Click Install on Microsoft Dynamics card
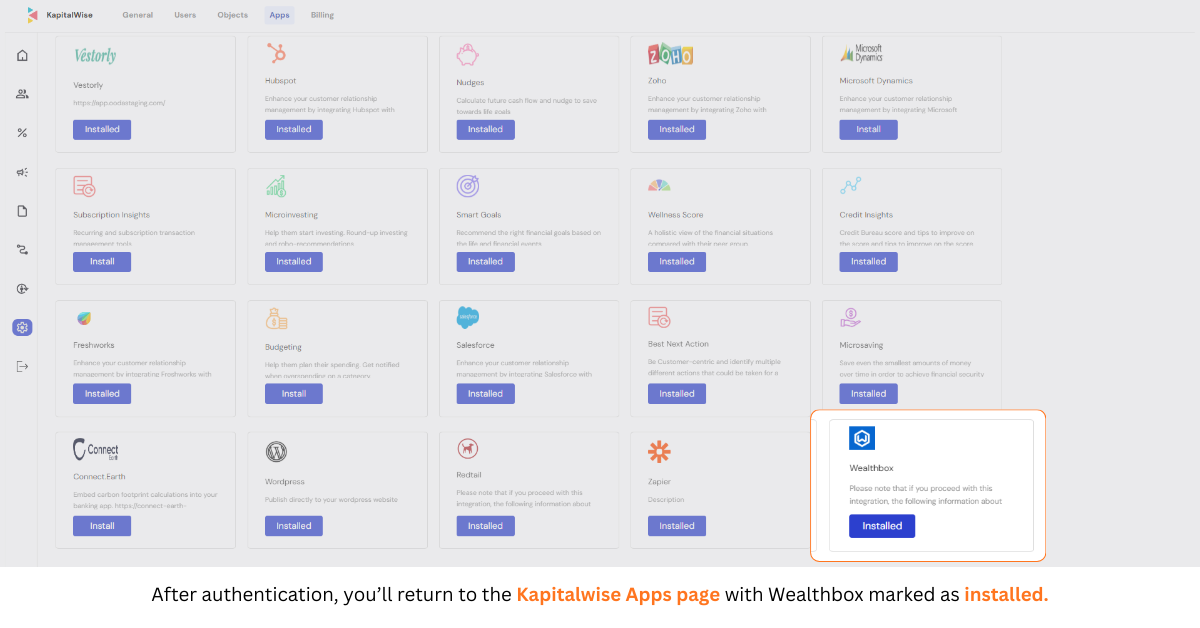The height and width of the screenshot is (628, 1200). click(x=868, y=129)
